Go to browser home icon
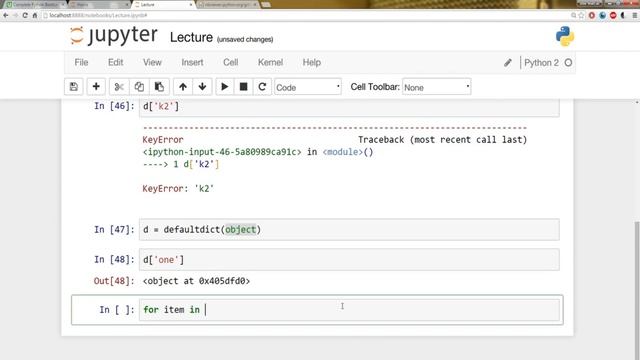This screenshot has height=360, width=640. point(35,15)
